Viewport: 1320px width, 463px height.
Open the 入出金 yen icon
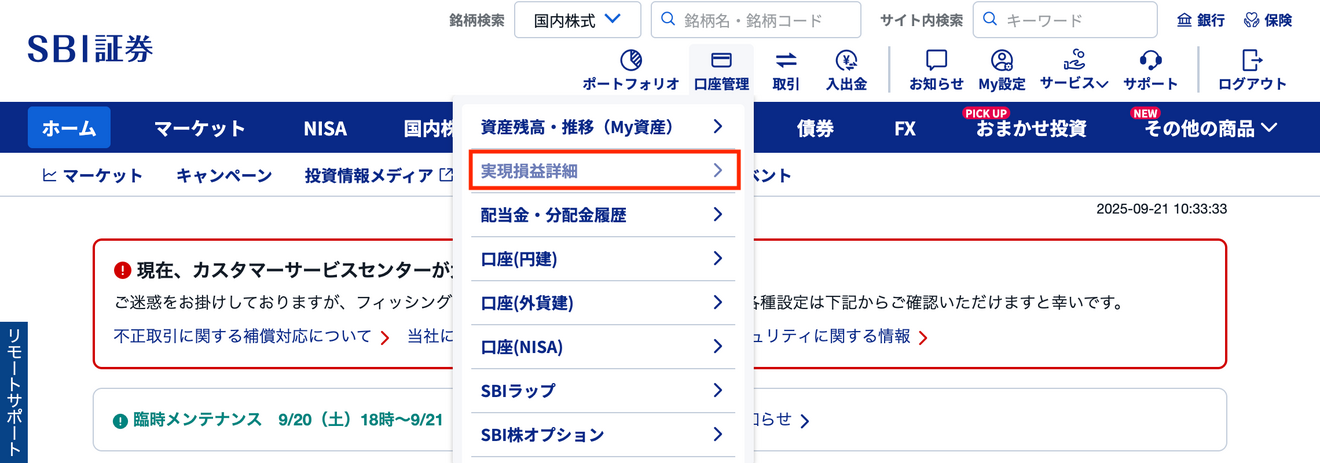847,60
